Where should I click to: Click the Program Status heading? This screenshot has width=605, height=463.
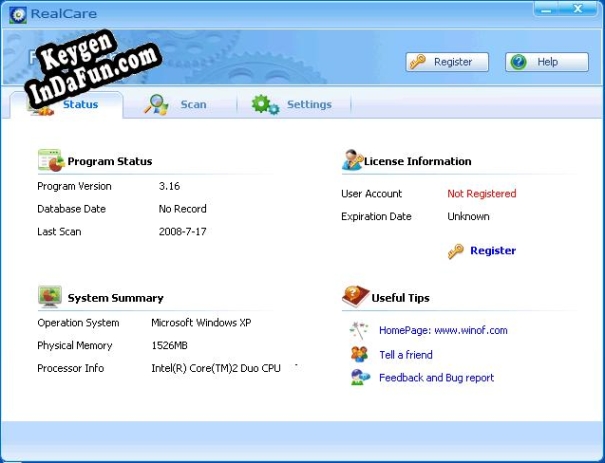[x=110, y=161]
